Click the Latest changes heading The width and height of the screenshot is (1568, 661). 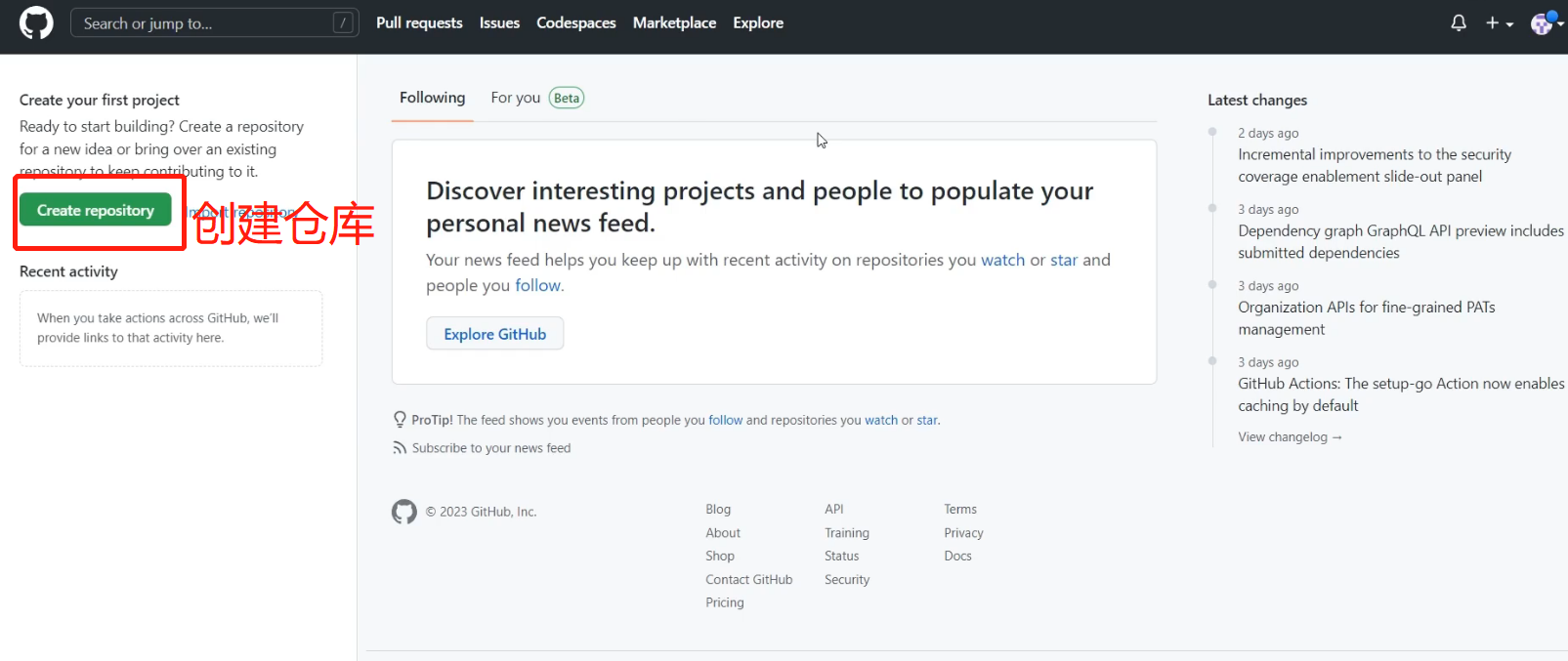pyautogui.click(x=1257, y=100)
